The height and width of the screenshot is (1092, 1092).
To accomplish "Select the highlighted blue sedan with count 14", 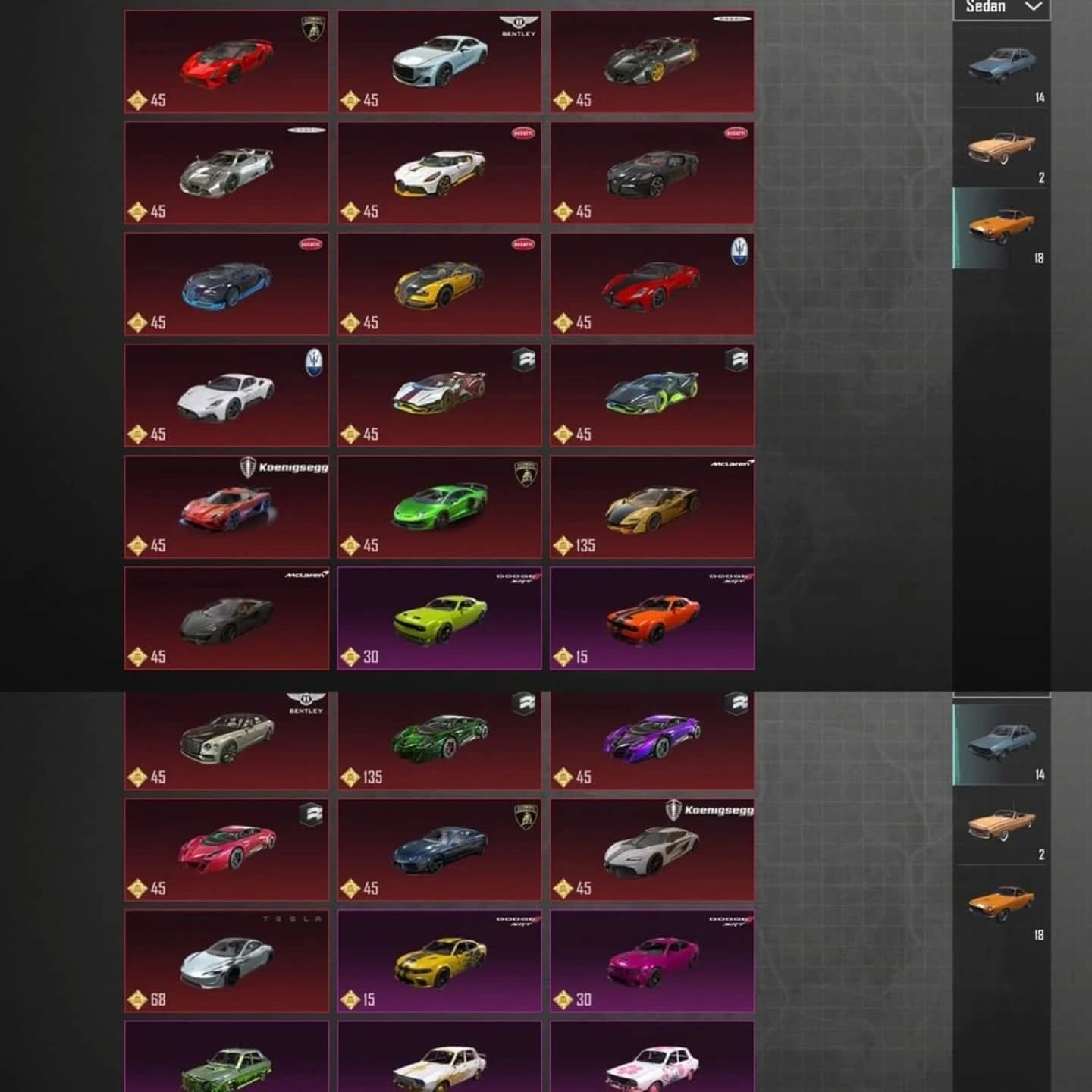I will 1002,745.
